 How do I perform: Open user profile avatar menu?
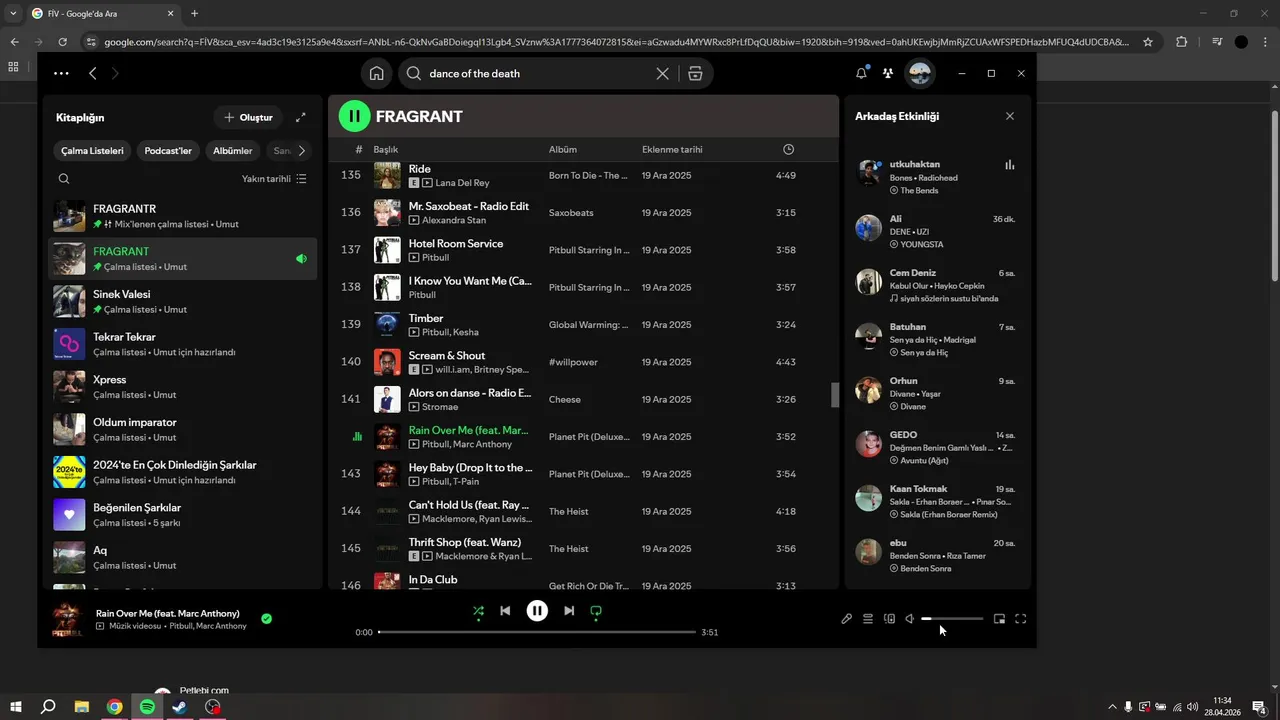pyautogui.click(x=919, y=73)
